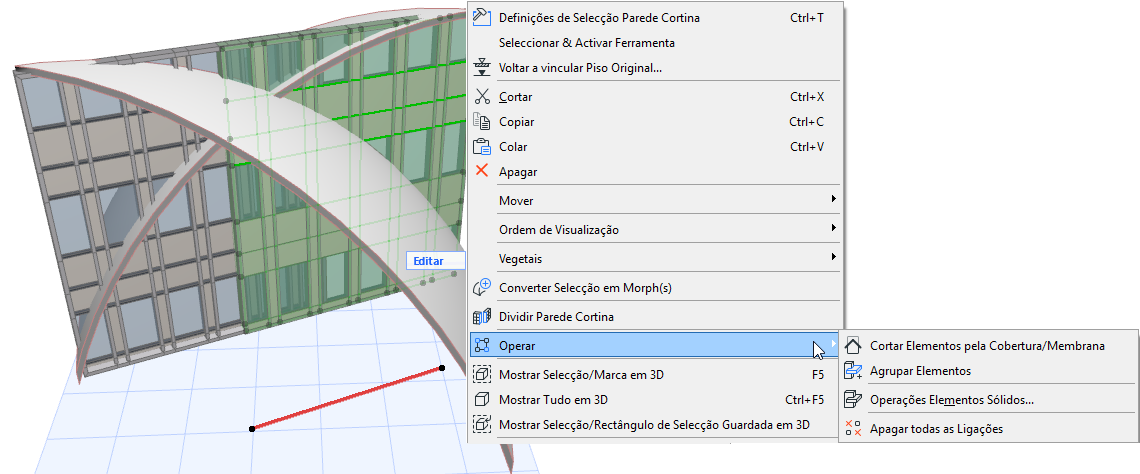Click the solid element operations icon

854,399
